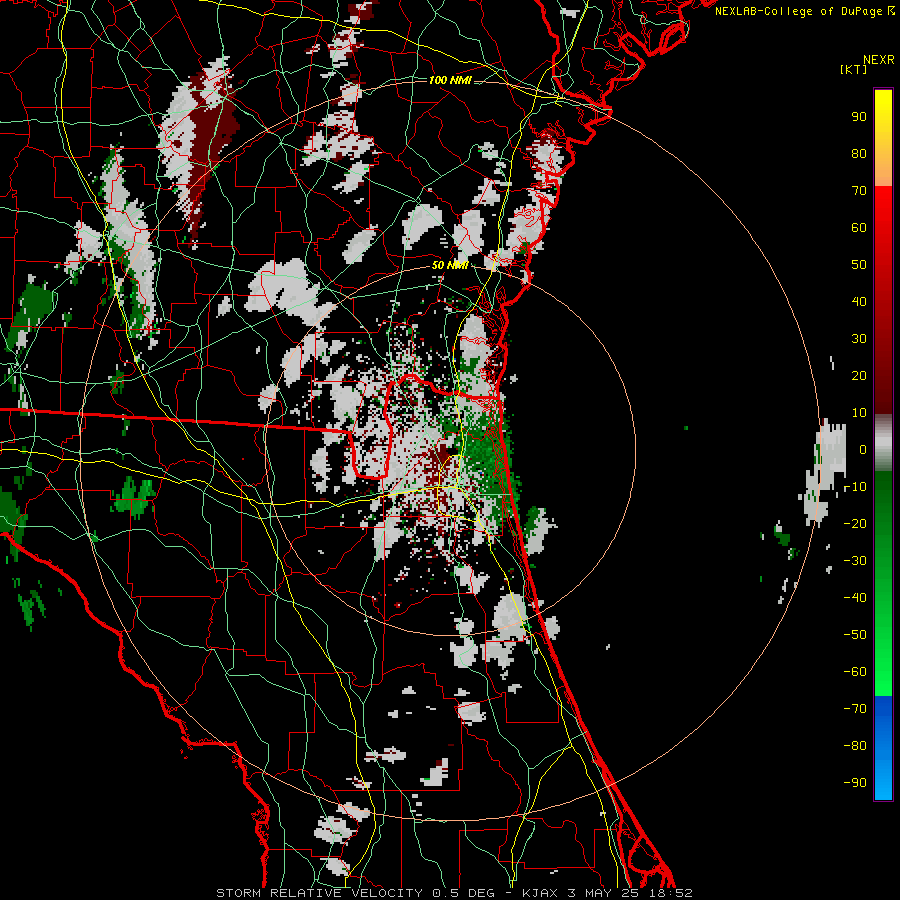Select the 70 value on velocity scale
This screenshot has width=900, height=900.
859,191
